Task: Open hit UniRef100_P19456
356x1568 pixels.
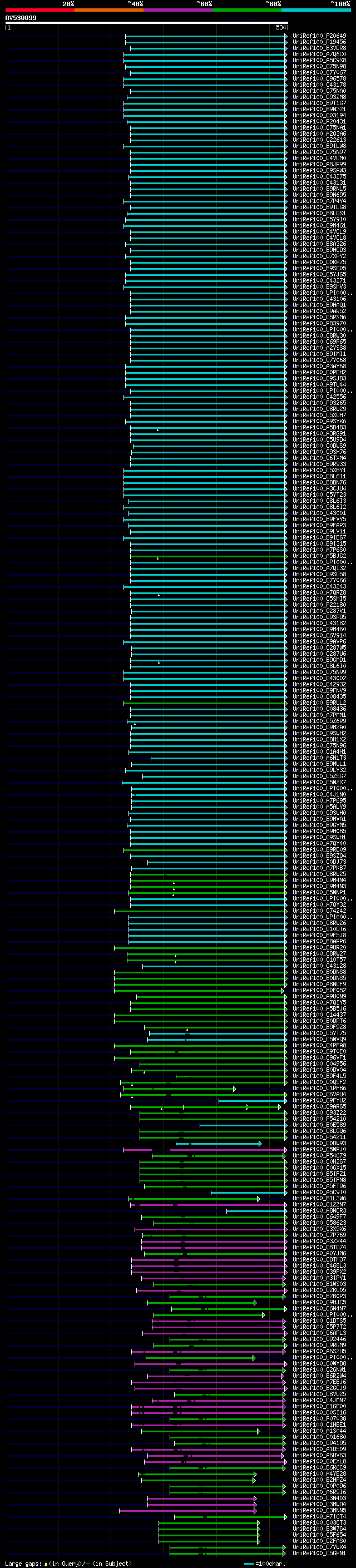Action: [319, 42]
